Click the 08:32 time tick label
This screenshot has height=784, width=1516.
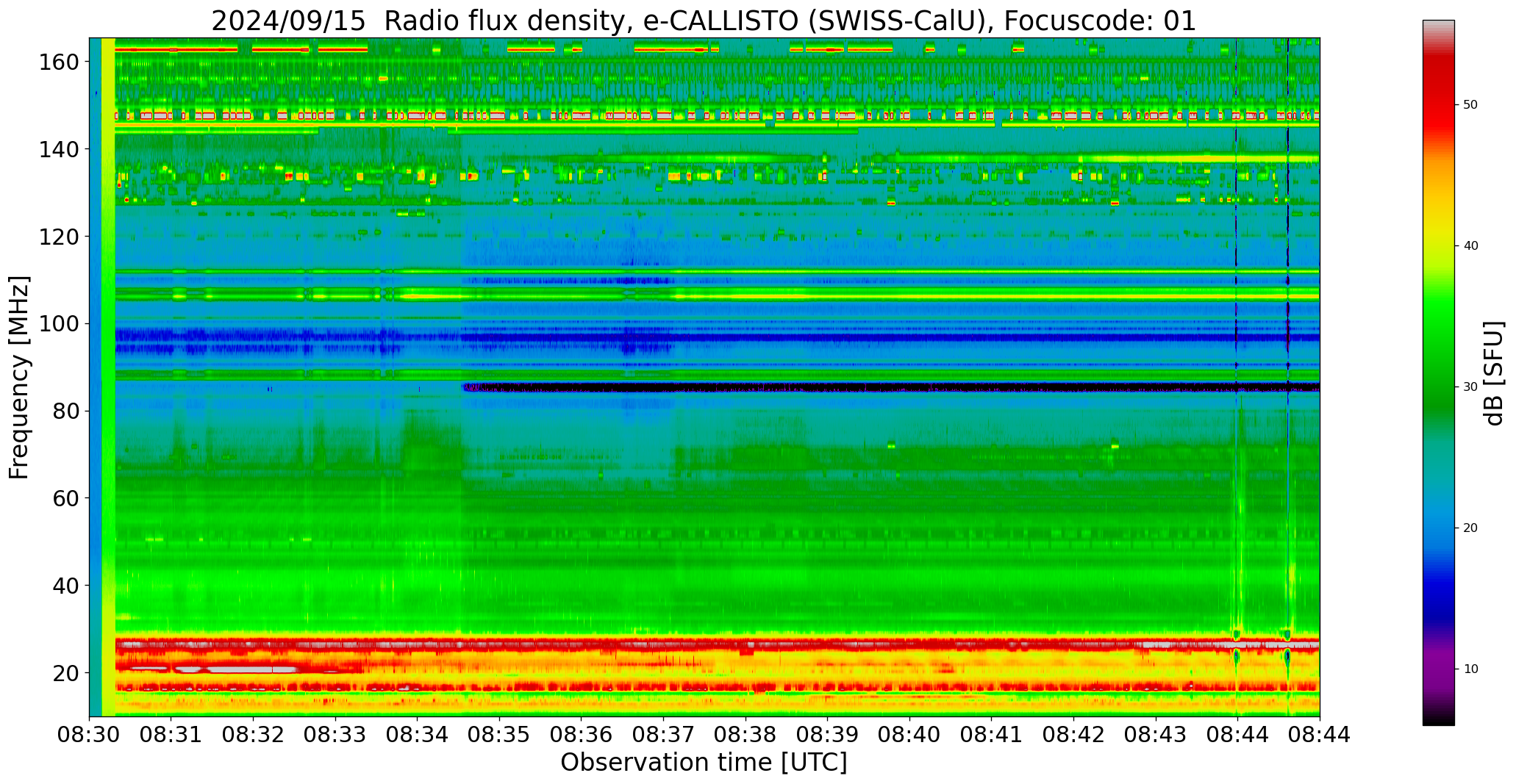(254, 735)
